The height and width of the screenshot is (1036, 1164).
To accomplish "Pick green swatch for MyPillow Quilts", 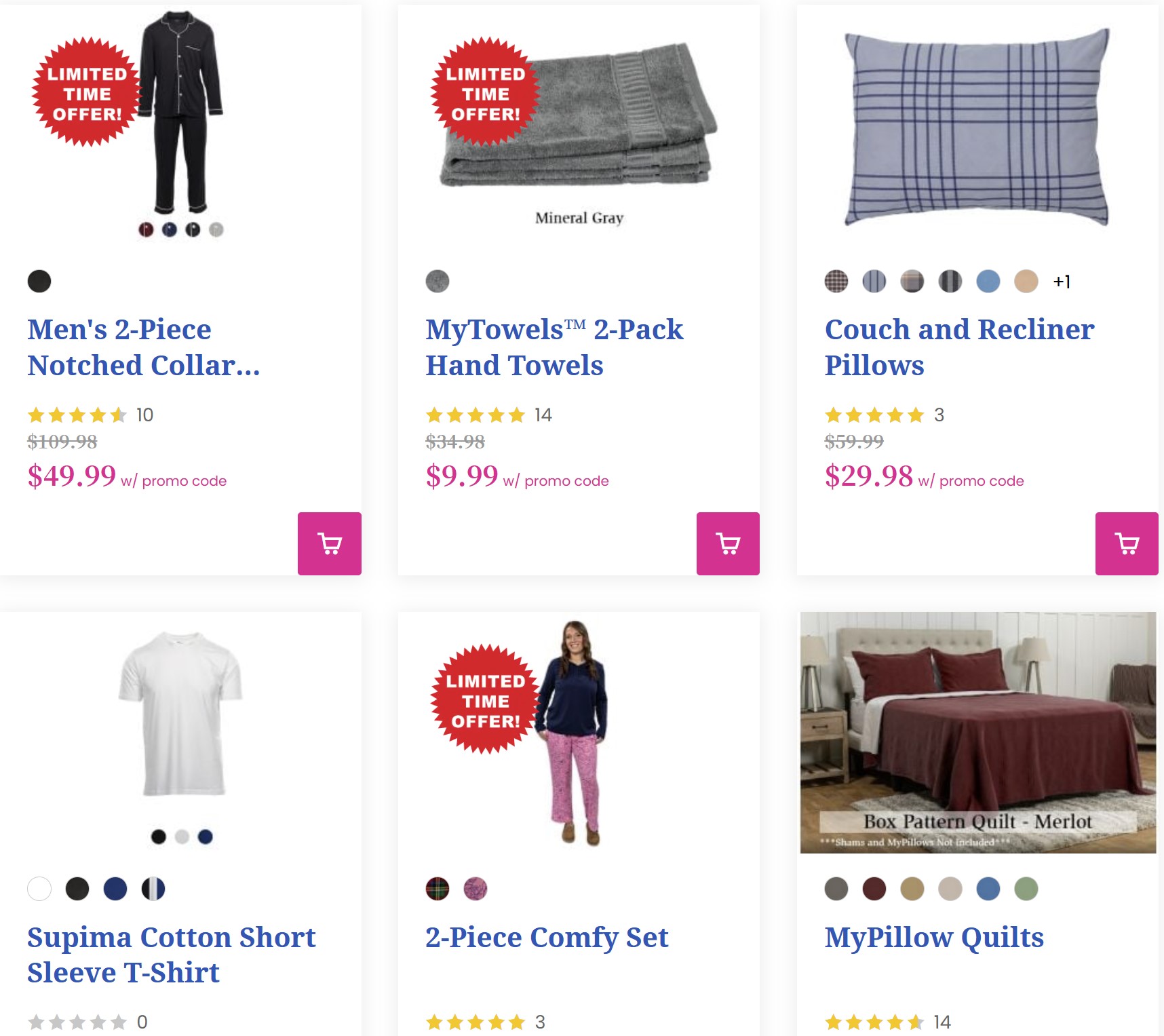I will 1026,888.
